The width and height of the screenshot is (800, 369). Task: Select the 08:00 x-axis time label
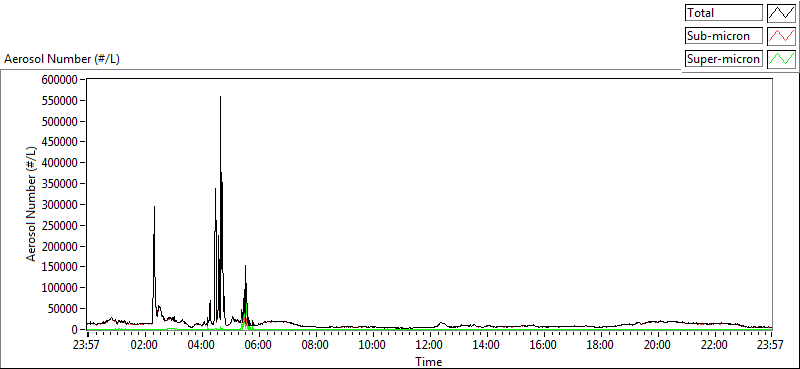pos(315,345)
